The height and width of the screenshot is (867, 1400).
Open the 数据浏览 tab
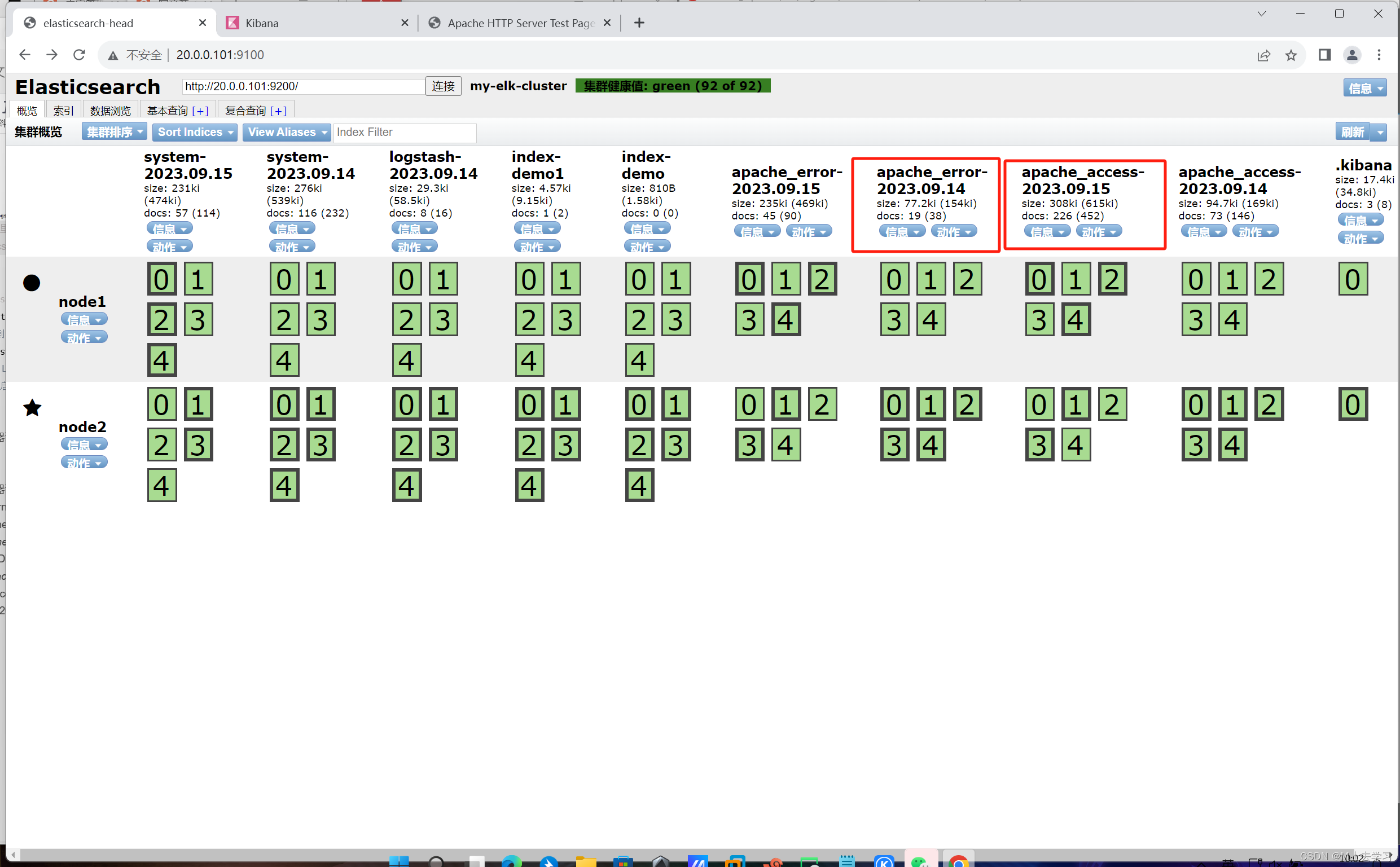pyautogui.click(x=111, y=110)
